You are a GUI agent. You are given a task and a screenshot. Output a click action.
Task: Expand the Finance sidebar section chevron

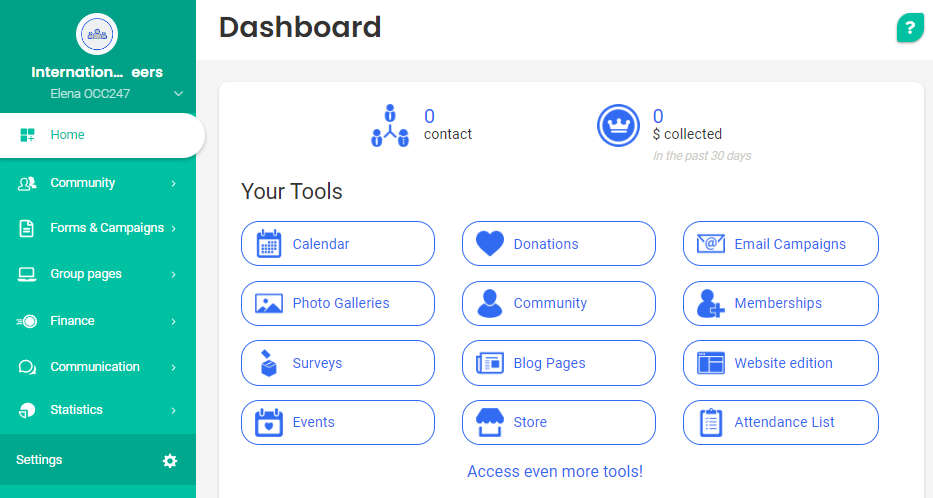pos(174,322)
